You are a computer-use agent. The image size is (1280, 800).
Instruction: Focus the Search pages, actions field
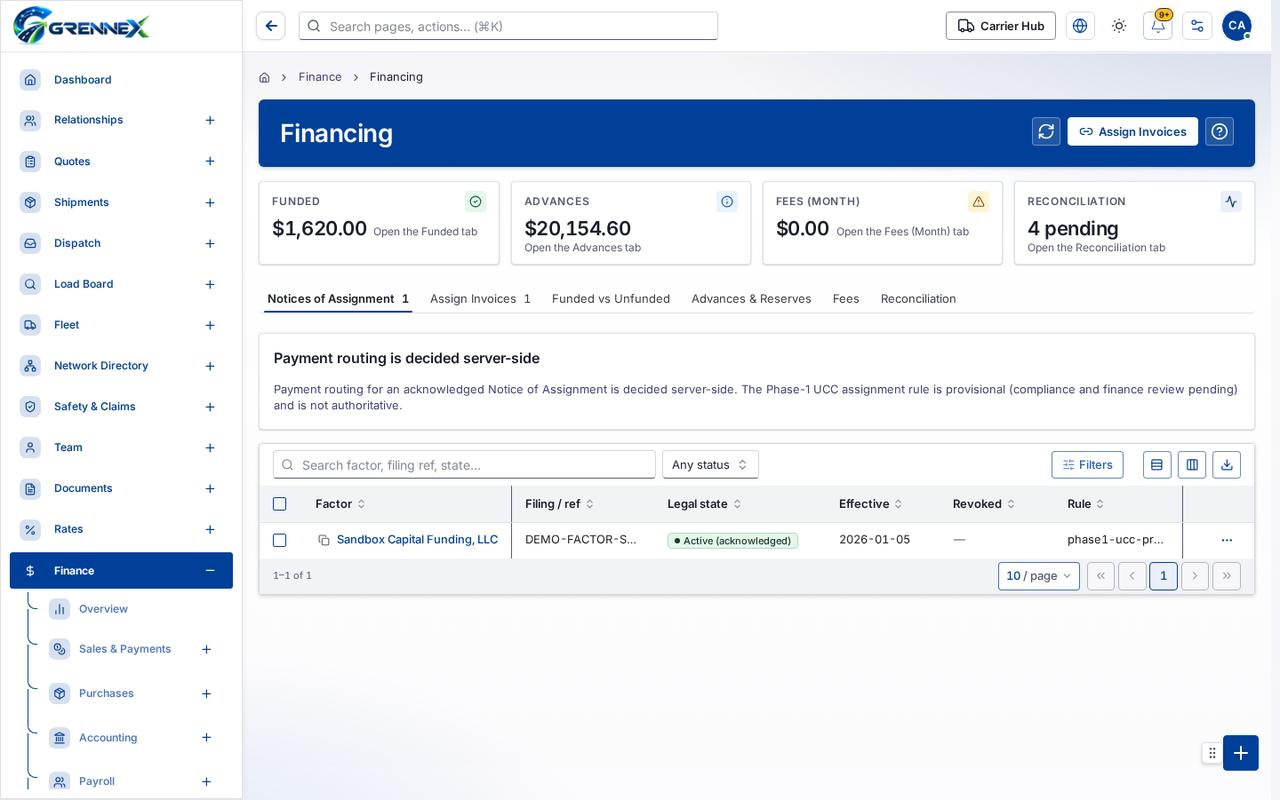(x=508, y=26)
